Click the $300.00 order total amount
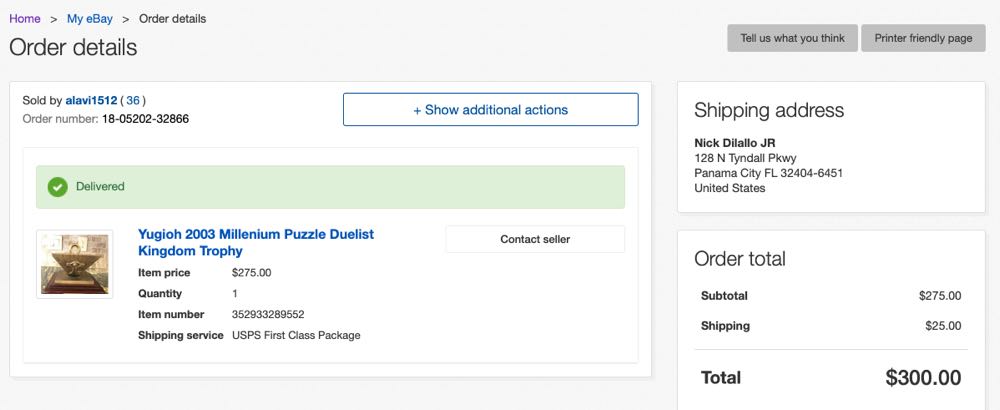 click(922, 377)
